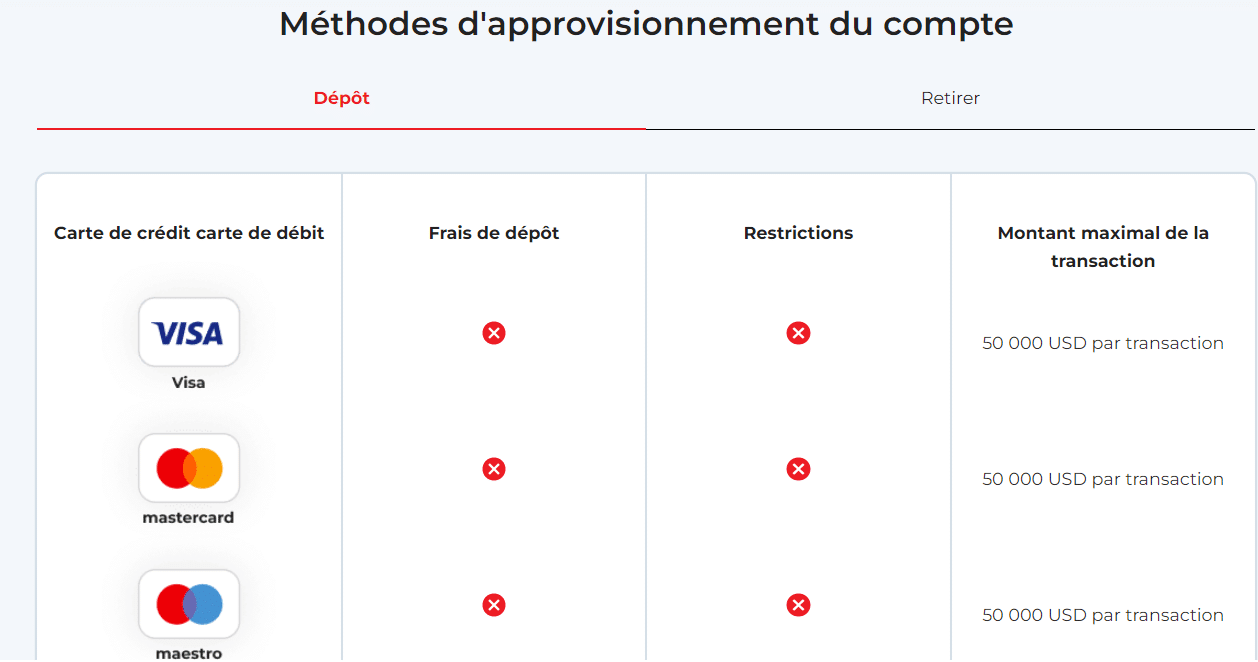The height and width of the screenshot is (662, 1258).
Task: Open the Retirer tab
Action: point(950,98)
